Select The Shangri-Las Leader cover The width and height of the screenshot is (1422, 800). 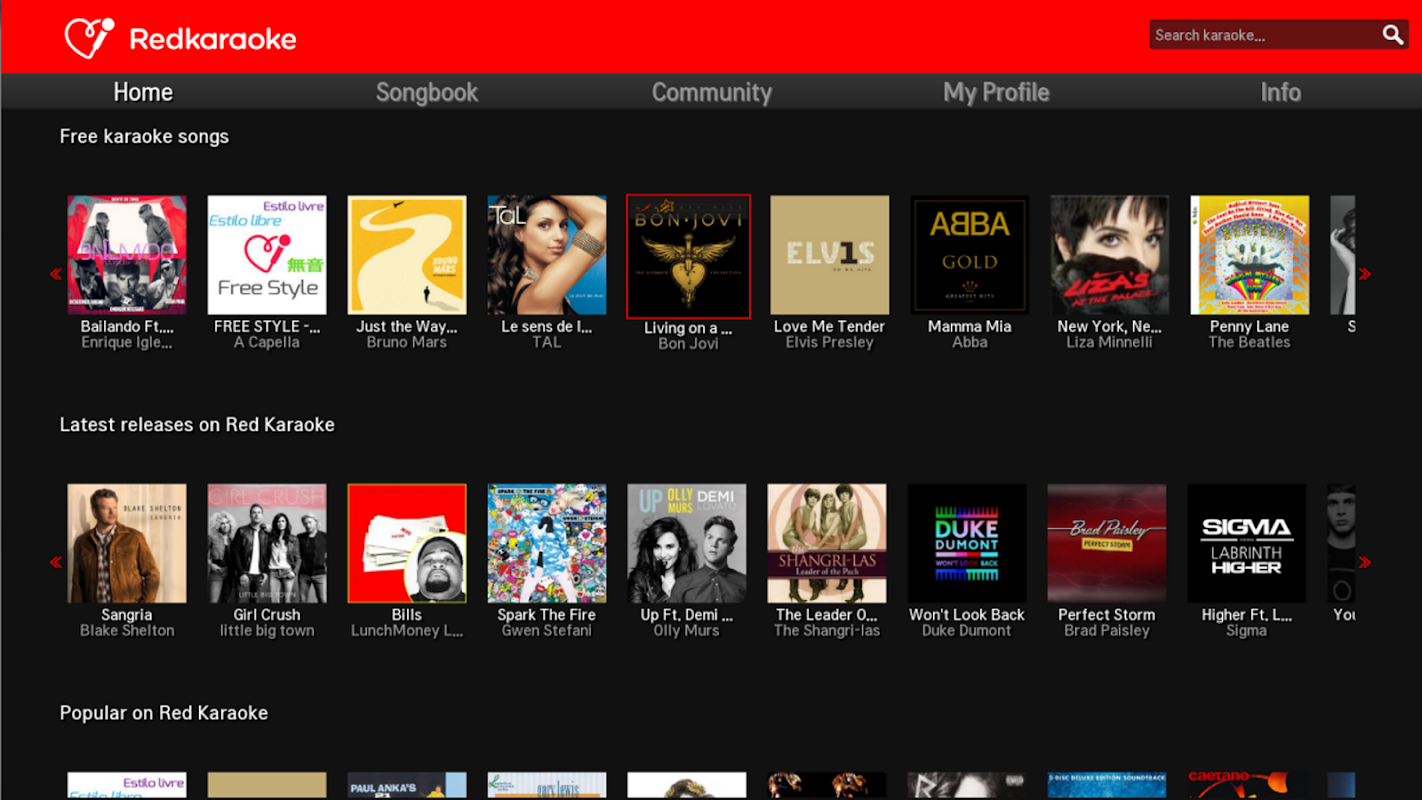click(827, 544)
